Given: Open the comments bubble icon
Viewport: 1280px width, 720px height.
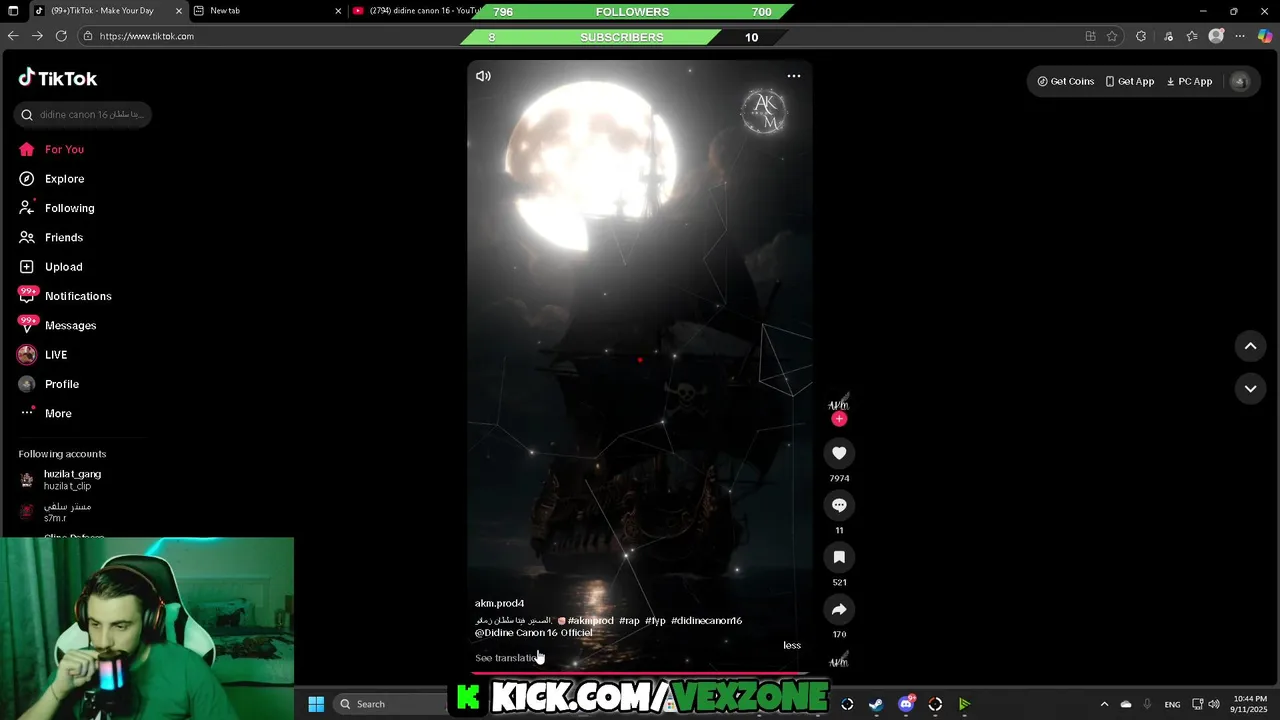Looking at the screenshot, I should (x=839, y=505).
